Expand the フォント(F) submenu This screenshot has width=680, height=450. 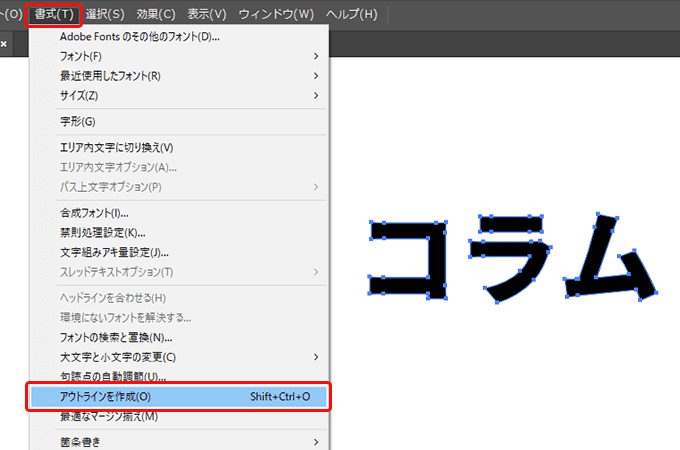click(178, 56)
